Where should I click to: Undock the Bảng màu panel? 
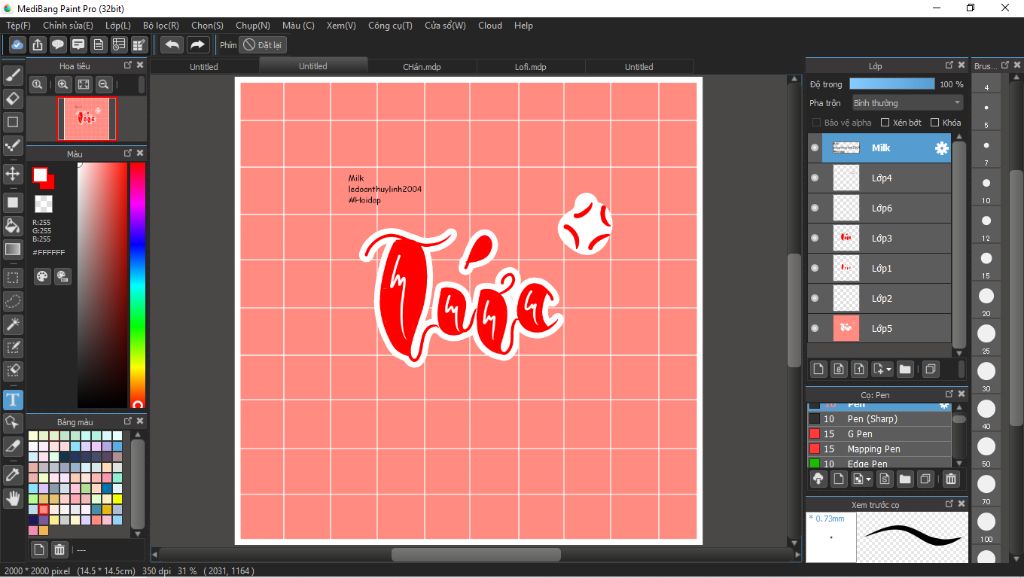(x=127, y=421)
